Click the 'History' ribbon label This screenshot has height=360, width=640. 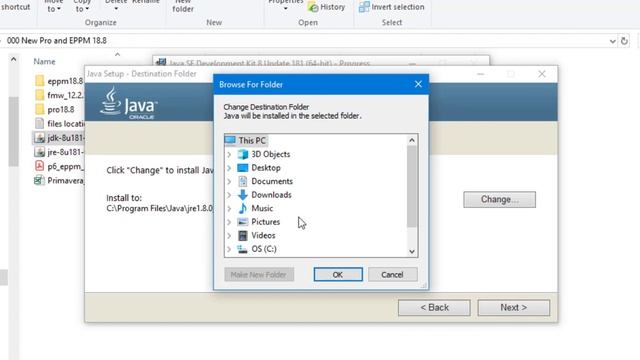332,7
